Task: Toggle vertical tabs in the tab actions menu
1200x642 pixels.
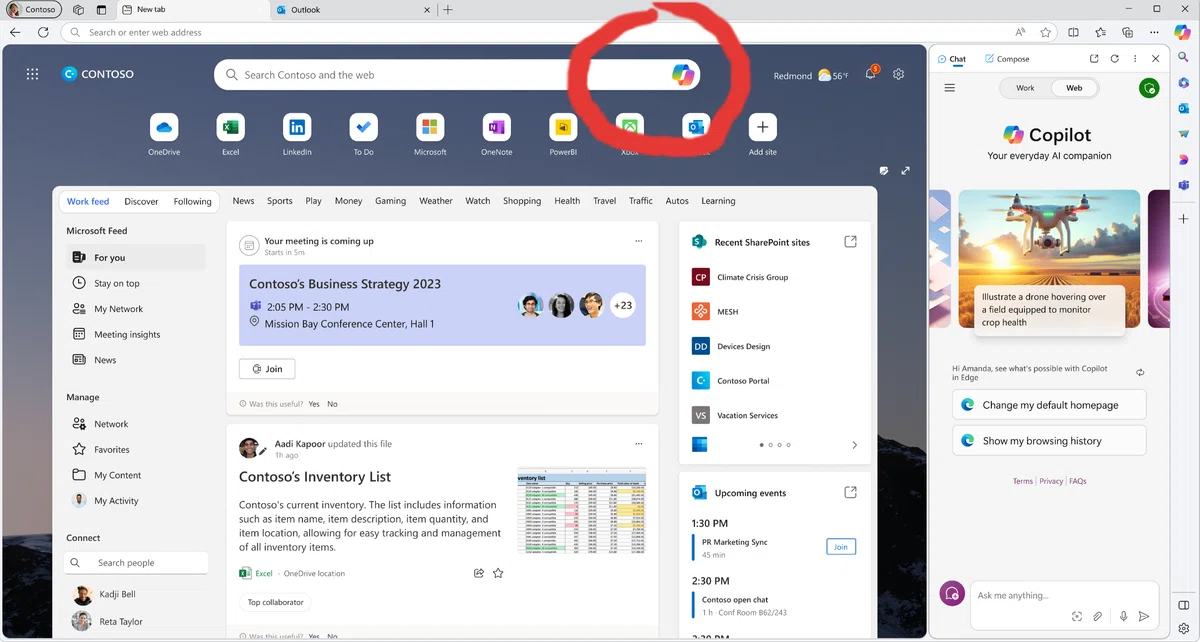Action: [101, 9]
